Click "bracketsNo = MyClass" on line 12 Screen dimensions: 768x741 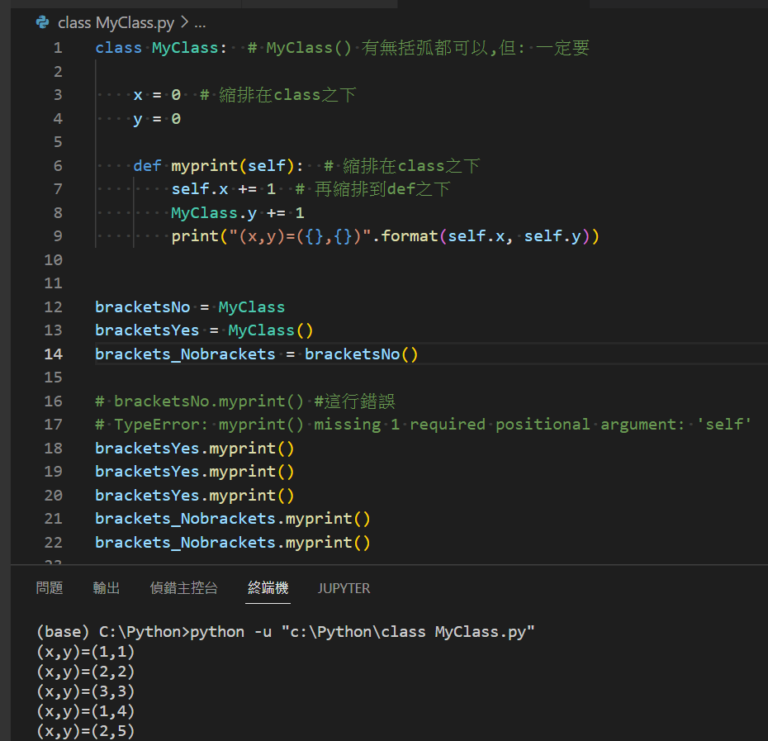coord(190,307)
